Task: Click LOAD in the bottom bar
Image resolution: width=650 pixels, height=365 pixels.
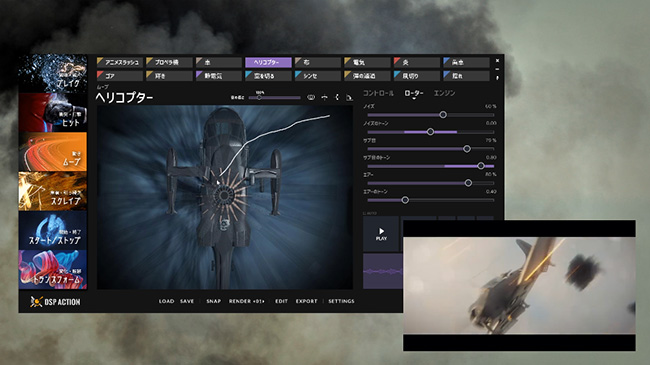Action: pos(166,301)
